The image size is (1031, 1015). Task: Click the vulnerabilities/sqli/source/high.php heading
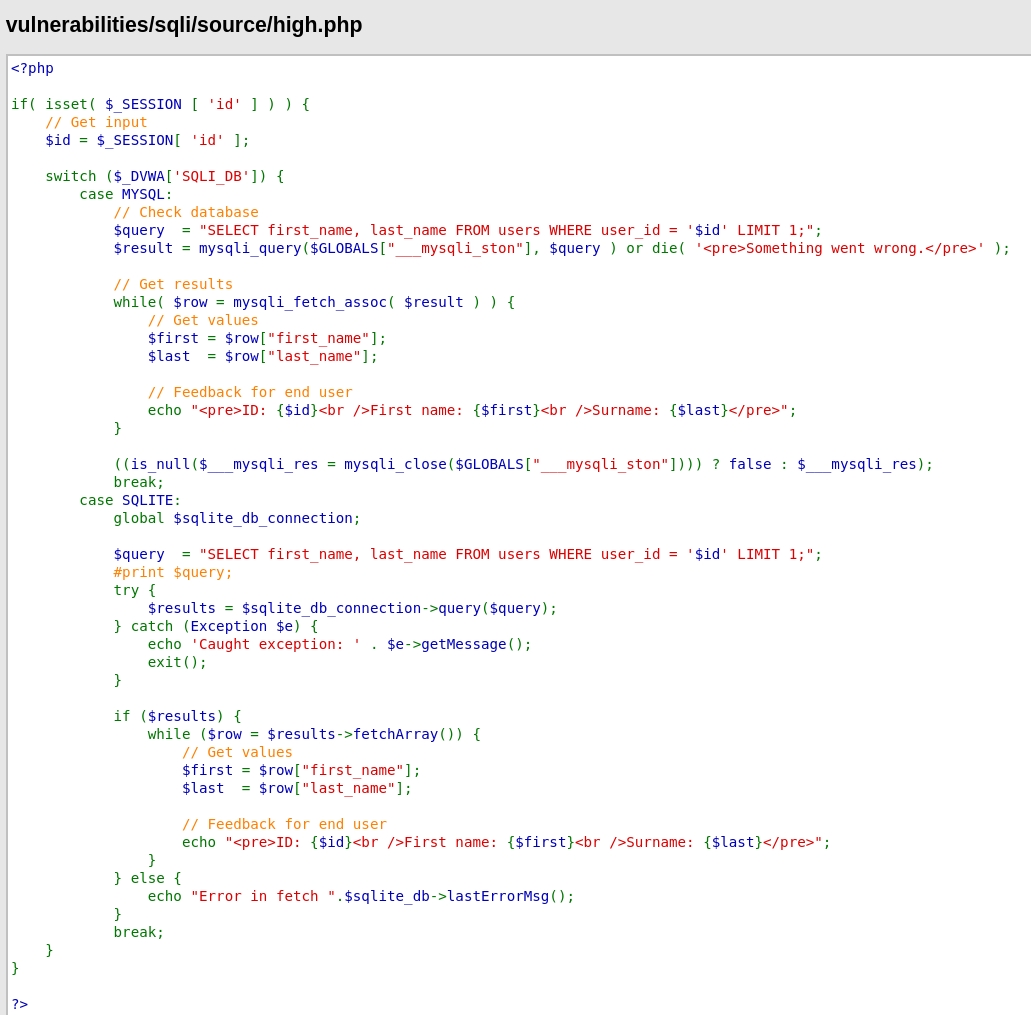click(x=184, y=25)
